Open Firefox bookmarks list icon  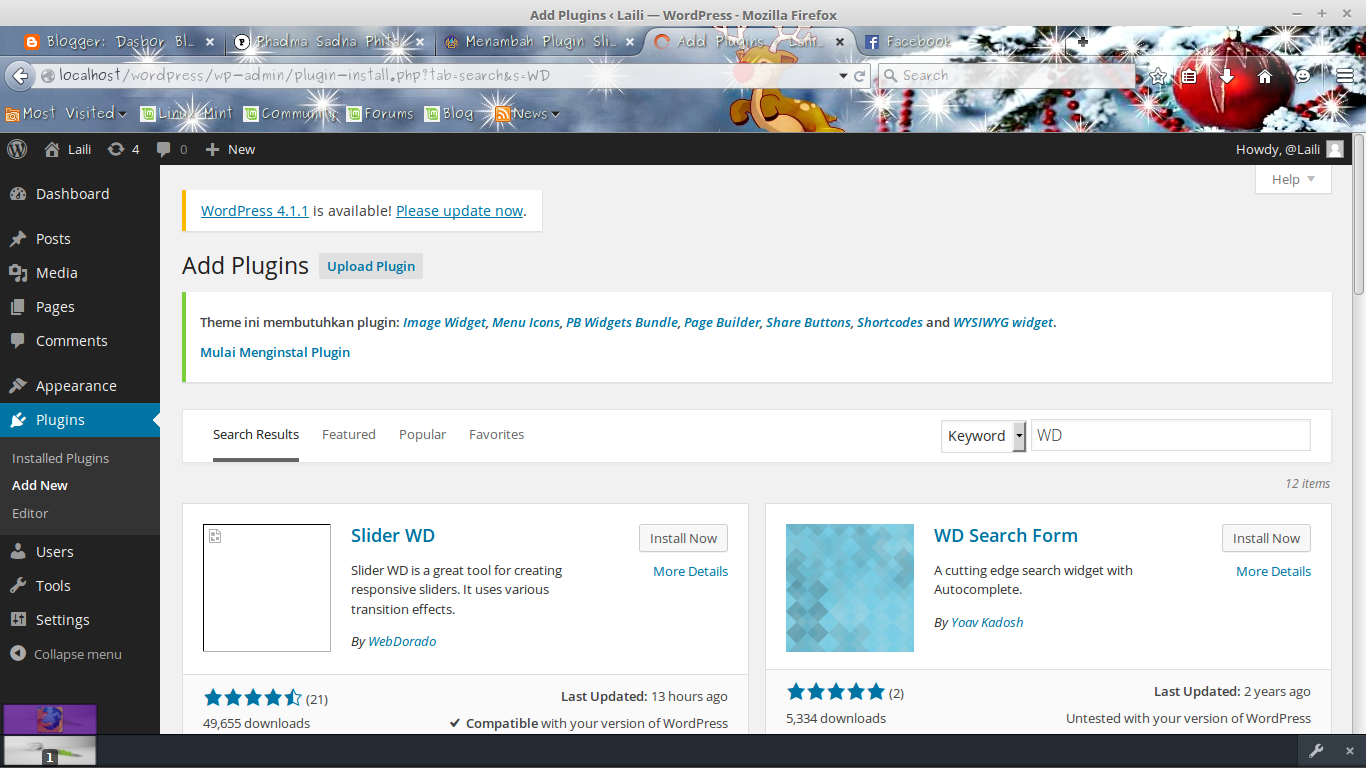click(1189, 76)
